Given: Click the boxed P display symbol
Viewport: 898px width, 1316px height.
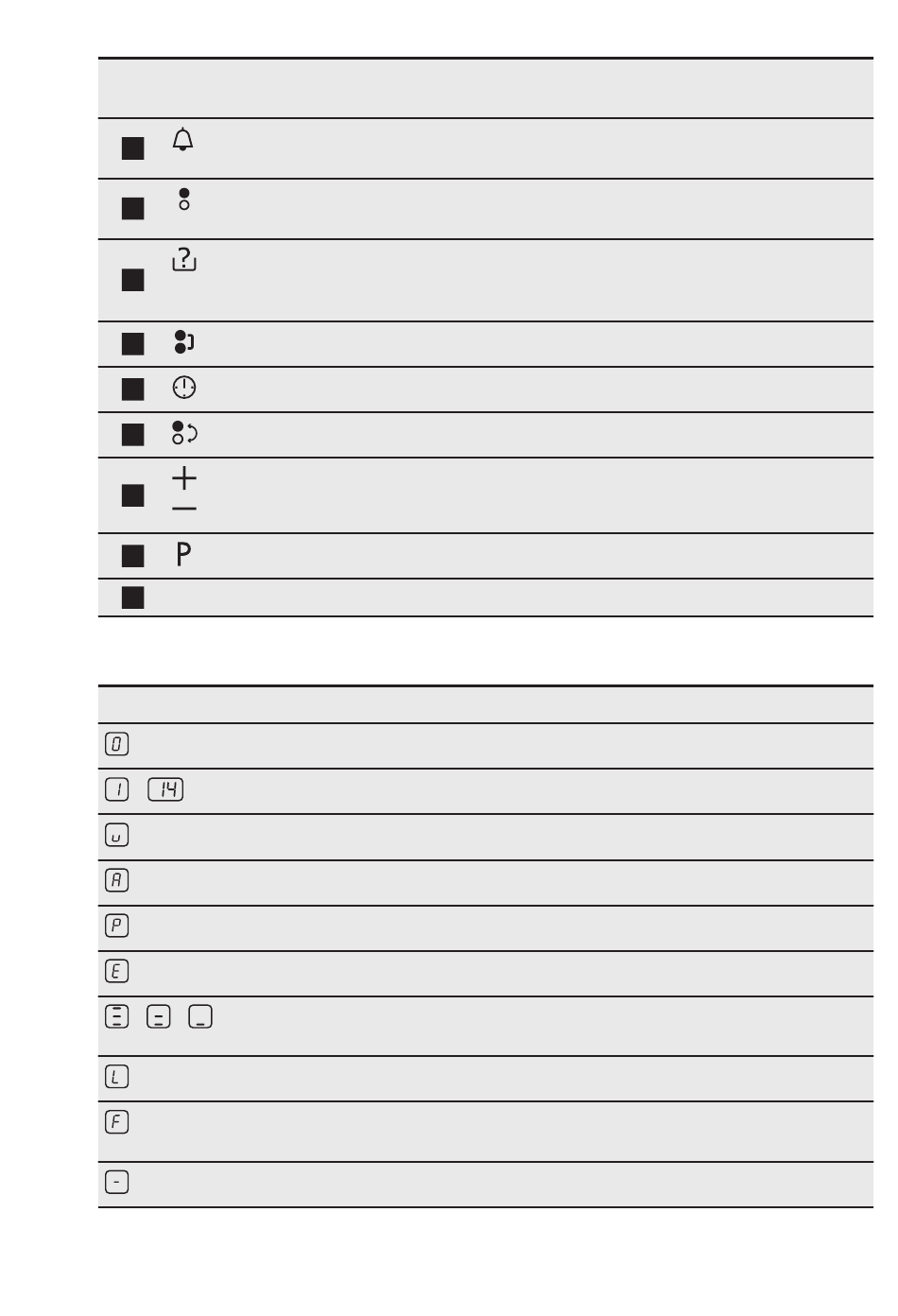Looking at the screenshot, I should 116,926.
